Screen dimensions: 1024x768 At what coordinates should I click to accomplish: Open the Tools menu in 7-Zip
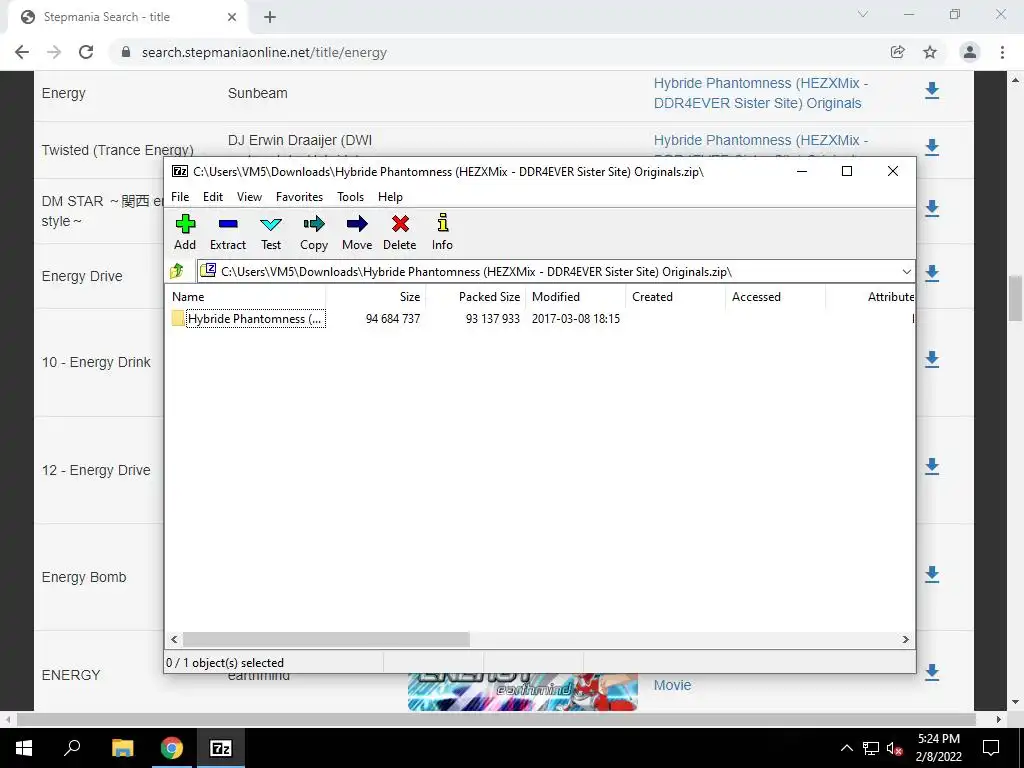coord(350,197)
